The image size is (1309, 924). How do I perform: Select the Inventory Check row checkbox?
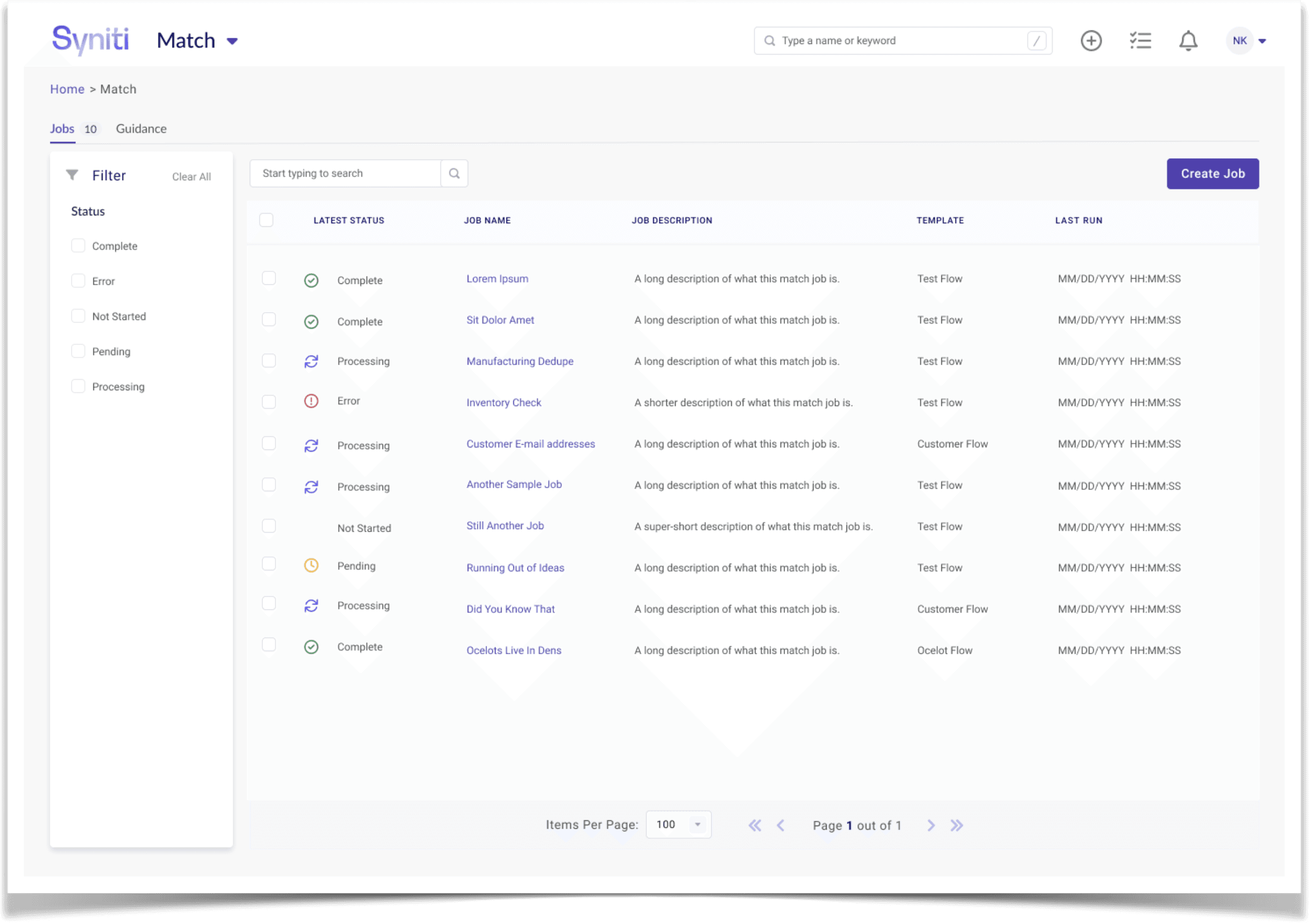pos(269,402)
